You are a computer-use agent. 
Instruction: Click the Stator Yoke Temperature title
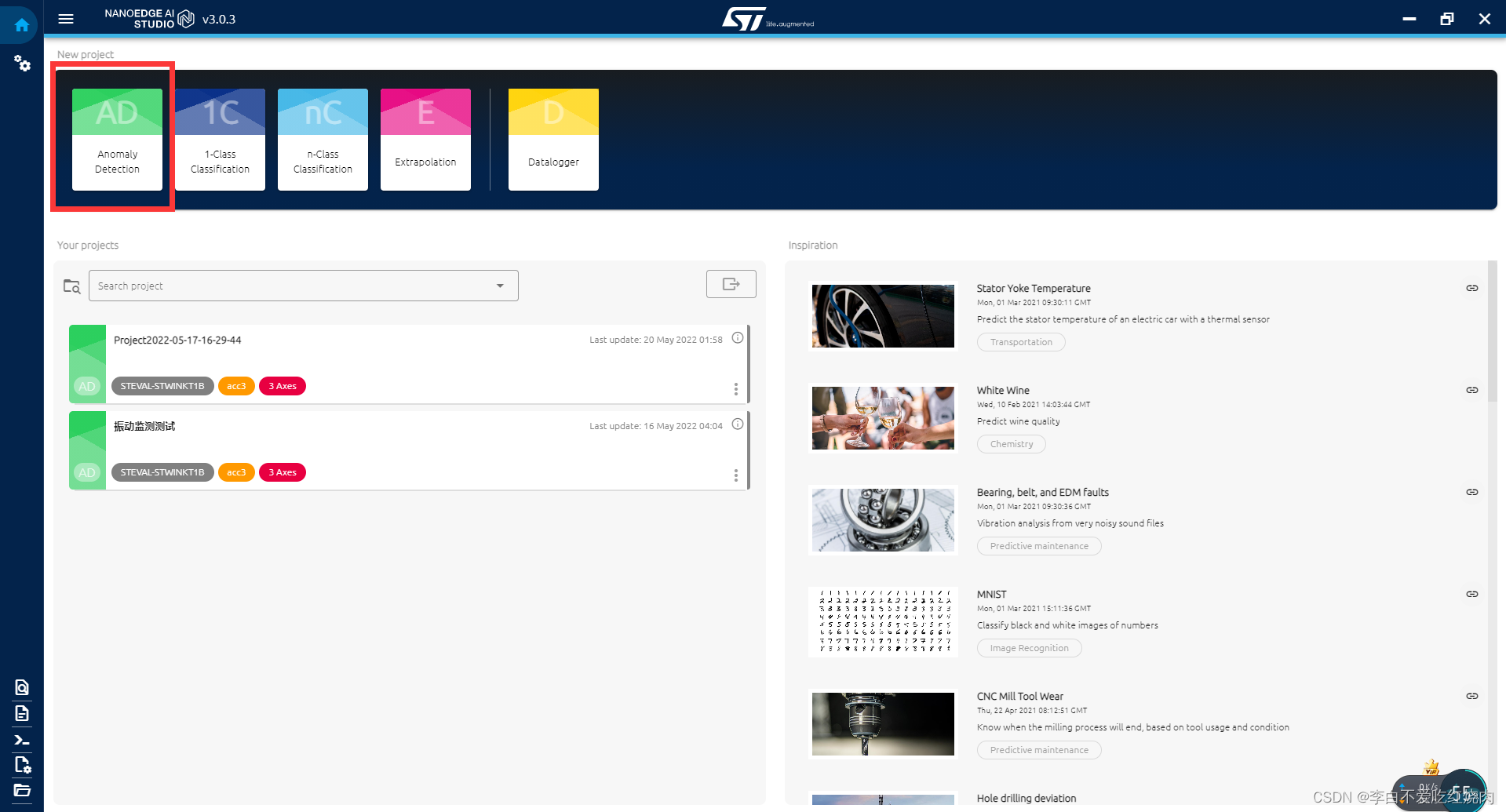(1034, 288)
